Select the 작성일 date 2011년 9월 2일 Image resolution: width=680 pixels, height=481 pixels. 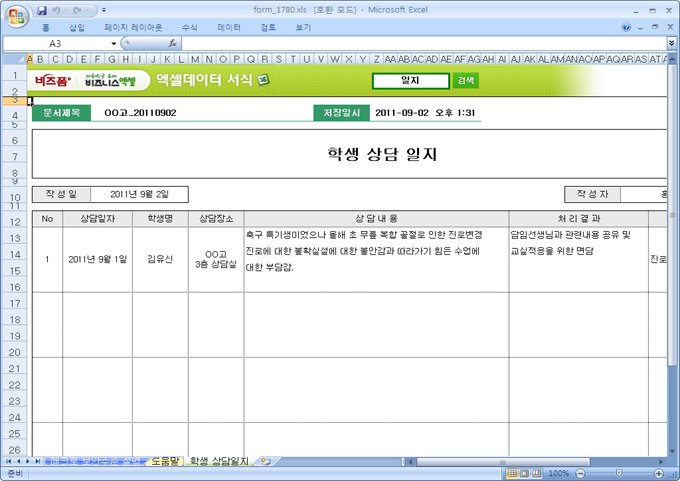139,194
